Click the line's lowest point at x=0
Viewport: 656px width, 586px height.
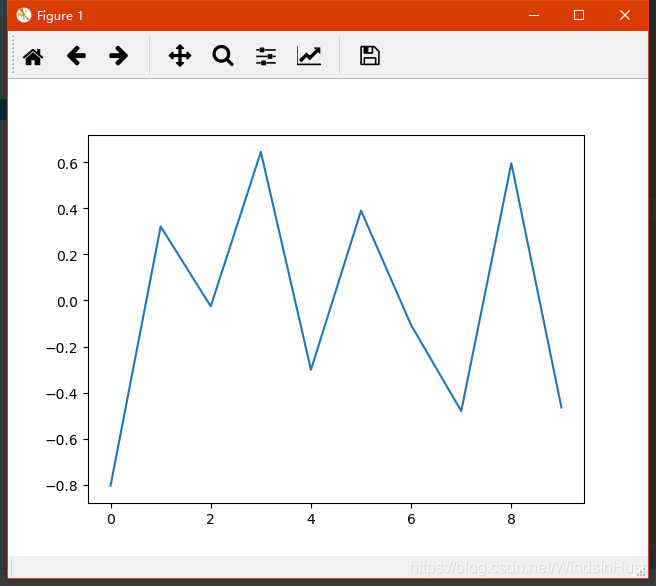coord(110,485)
